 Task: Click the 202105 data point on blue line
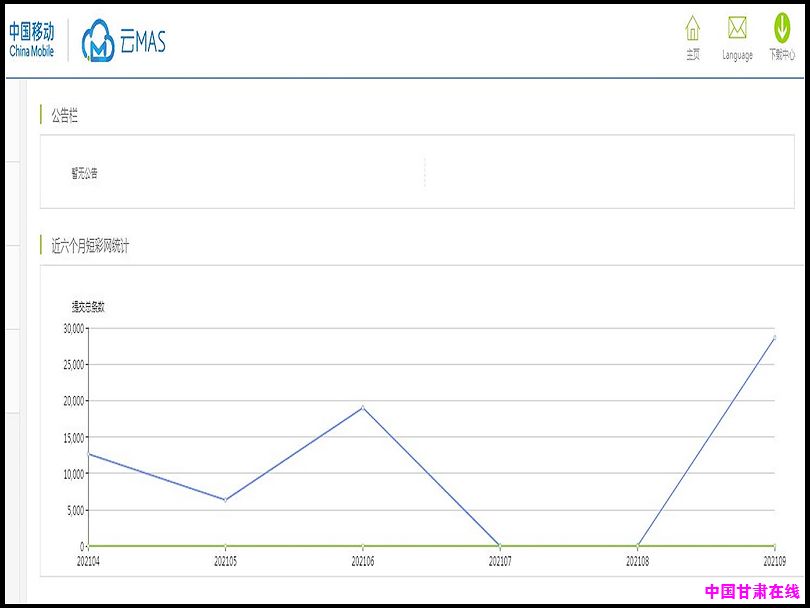pyautogui.click(x=226, y=500)
